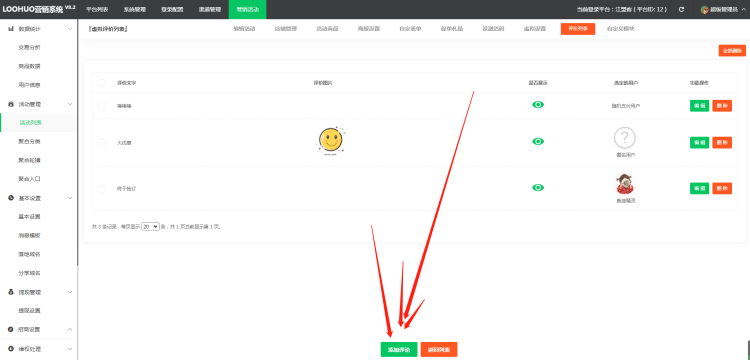Open the smiley face review image
Image resolution: width=750 pixels, height=360 pixels.
(x=331, y=141)
